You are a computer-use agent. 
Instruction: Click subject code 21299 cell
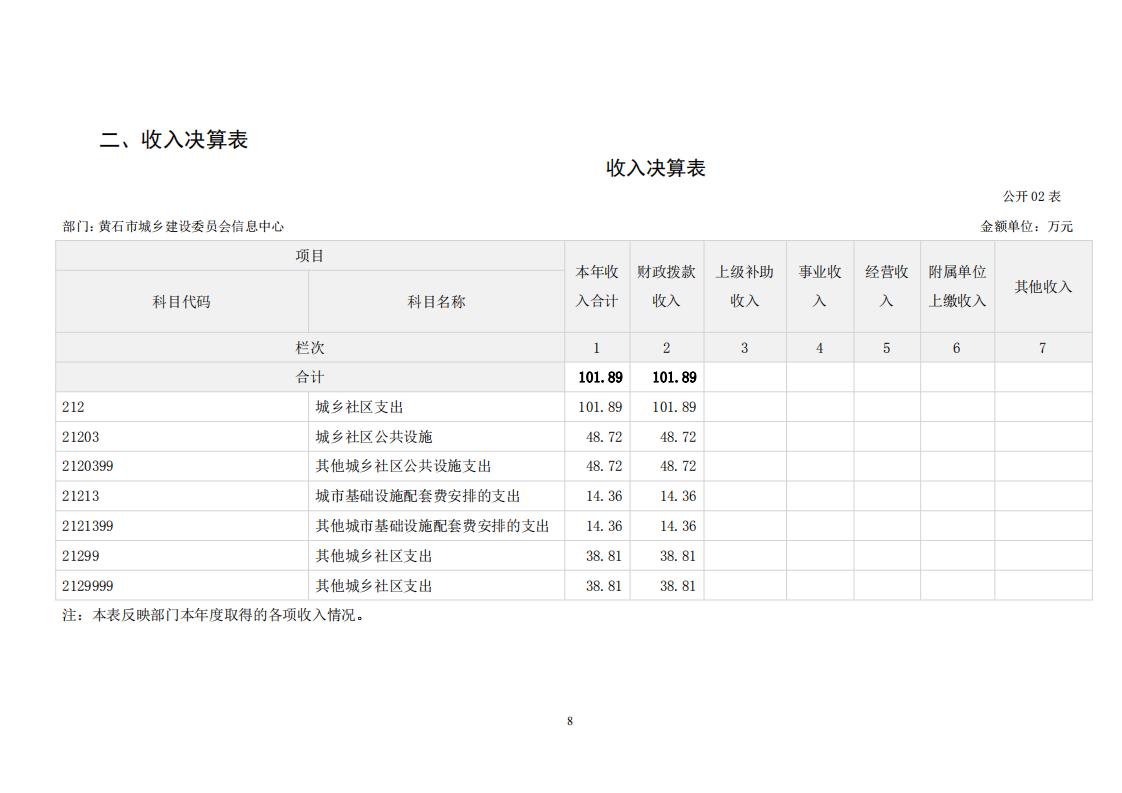coord(81,556)
